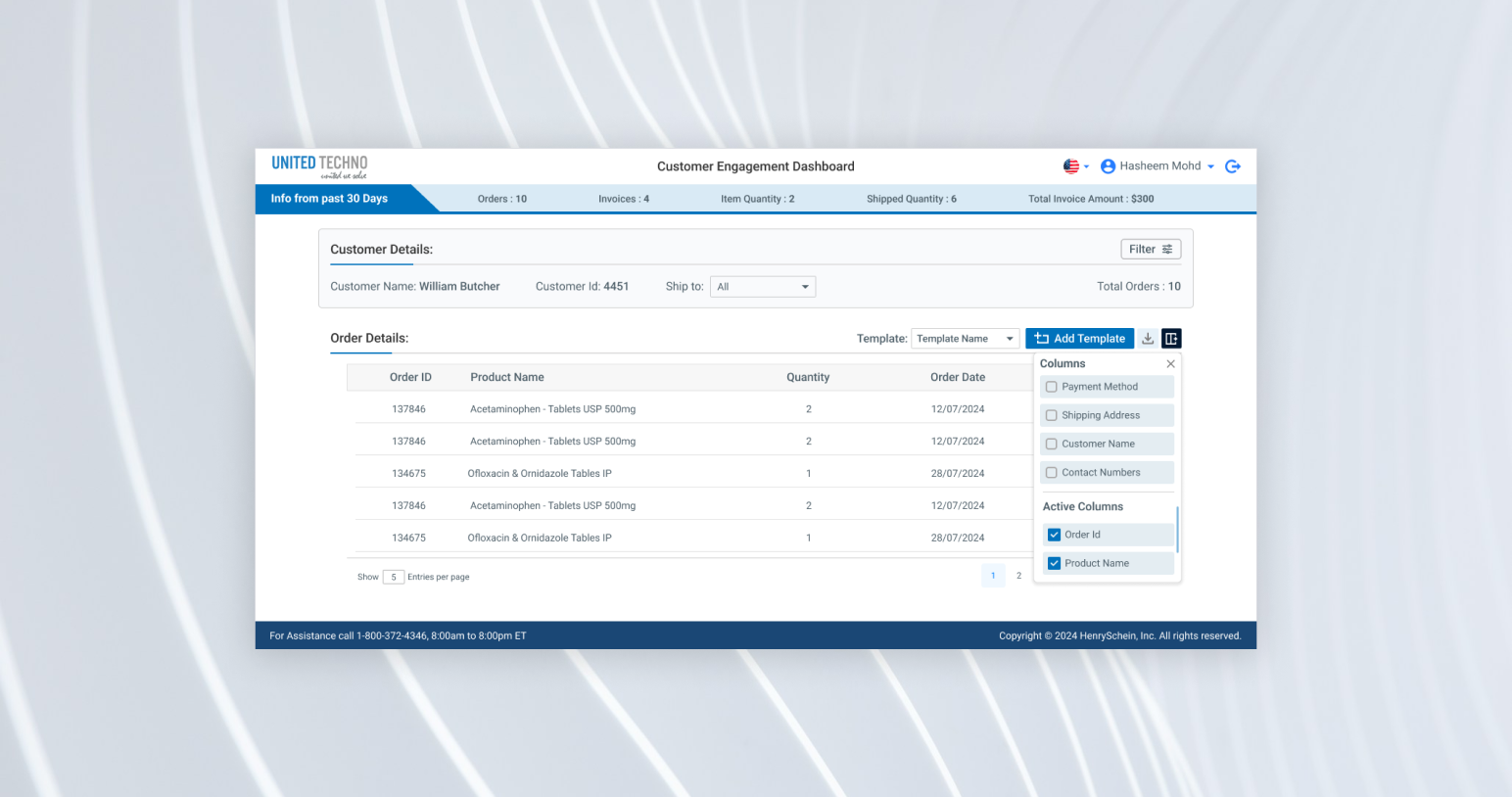
Task: Check the Shipping Address column
Action: tap(1051, 415)
